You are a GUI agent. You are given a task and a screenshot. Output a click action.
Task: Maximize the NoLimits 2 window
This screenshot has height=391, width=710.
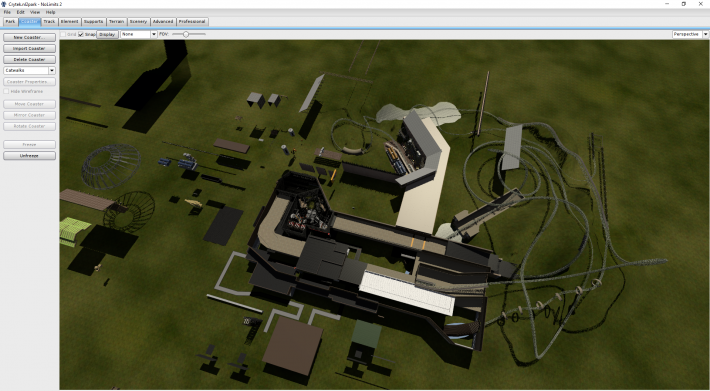[x=683, y=4]
